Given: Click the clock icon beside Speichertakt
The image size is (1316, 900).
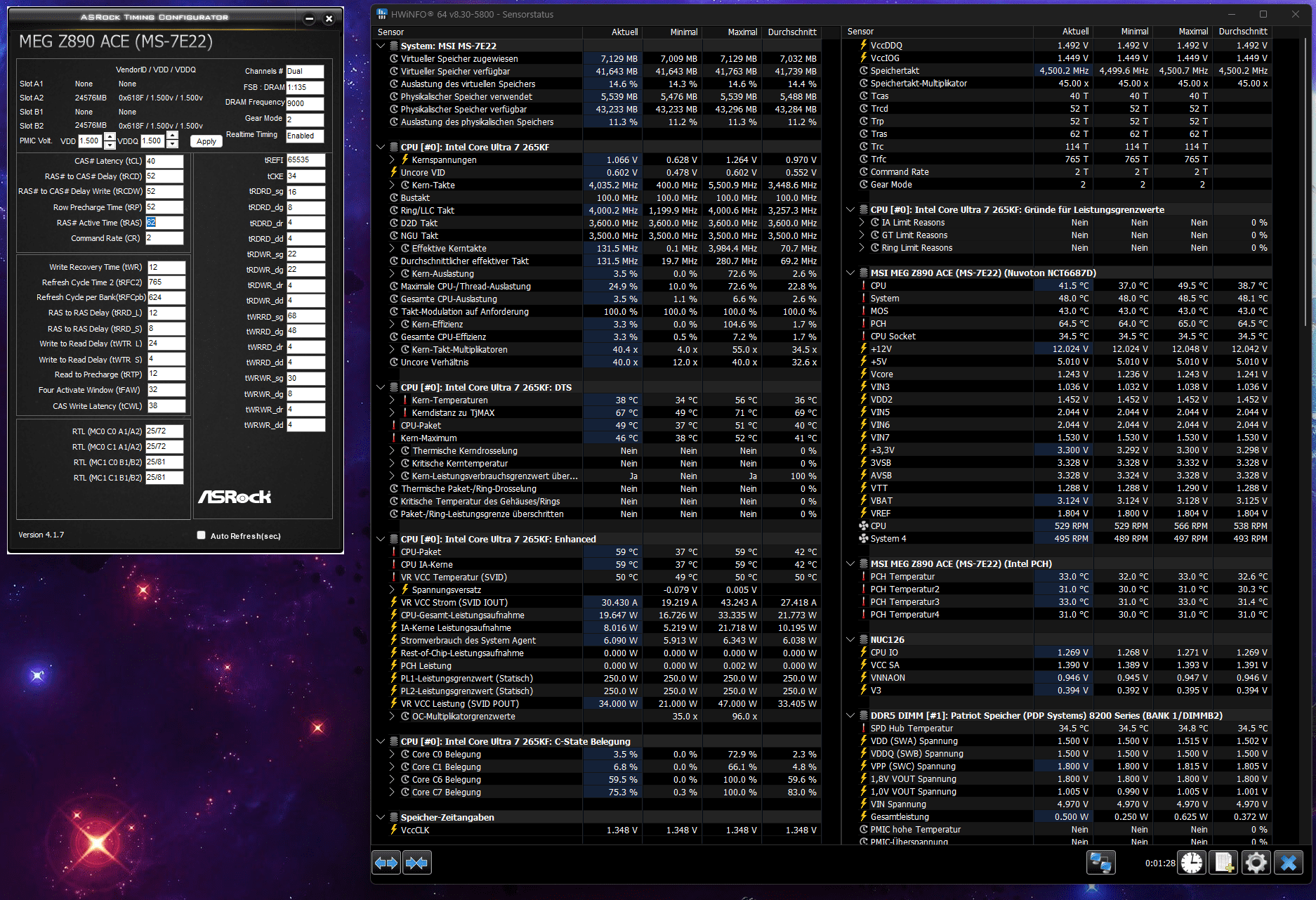Looking at the screenshot, I should pyautogui.click(x=864, y=70).
